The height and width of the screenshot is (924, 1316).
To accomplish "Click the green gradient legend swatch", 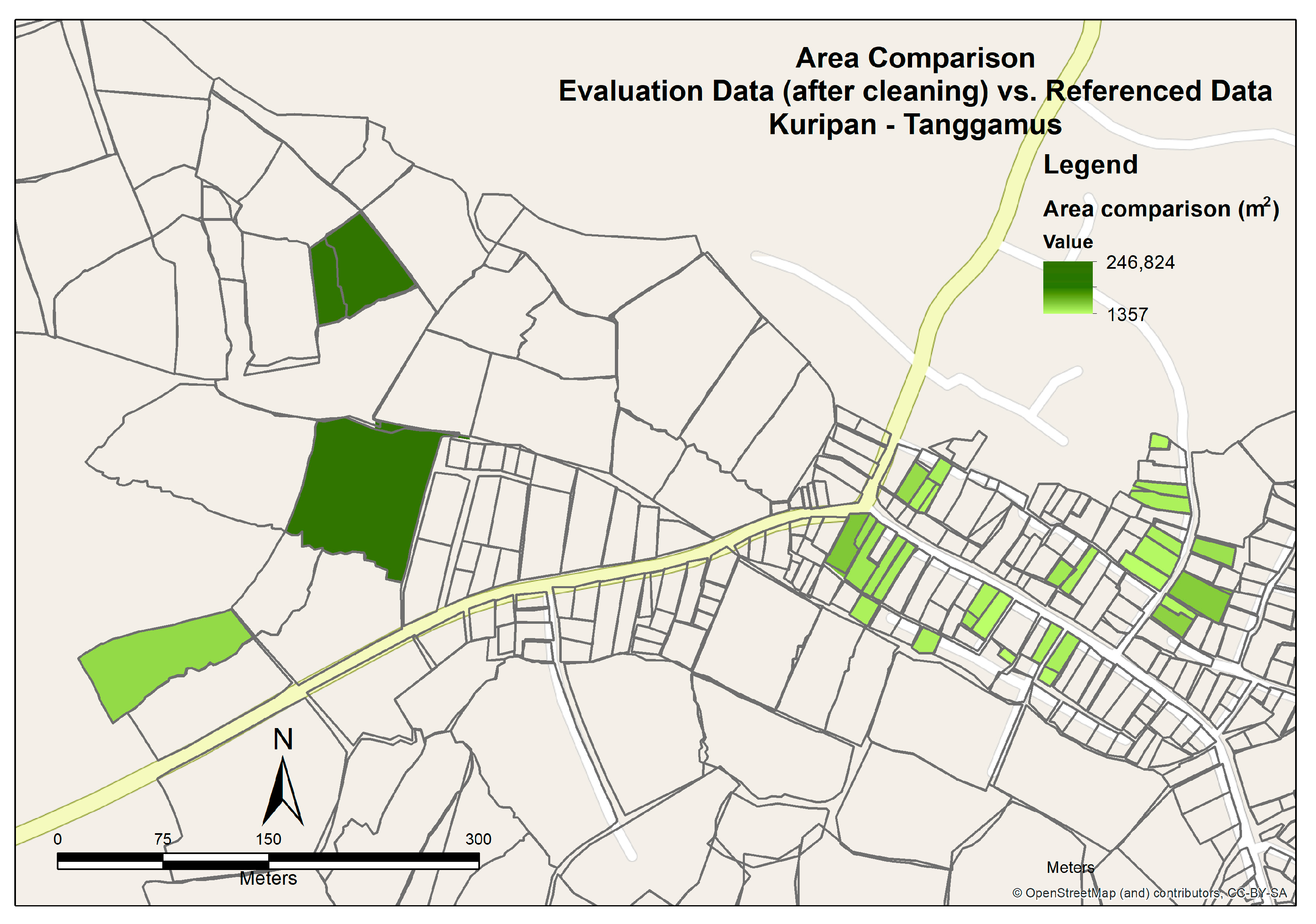I will (1067, 288).
